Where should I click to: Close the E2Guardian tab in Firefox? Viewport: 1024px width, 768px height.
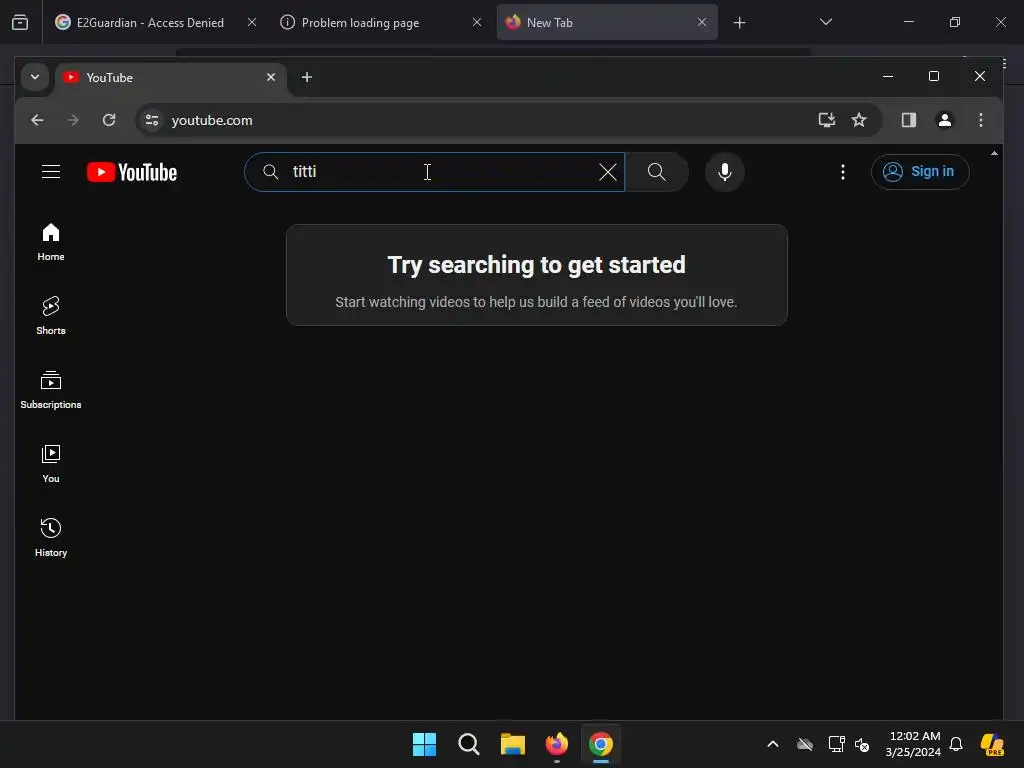(x=252, y=22)
